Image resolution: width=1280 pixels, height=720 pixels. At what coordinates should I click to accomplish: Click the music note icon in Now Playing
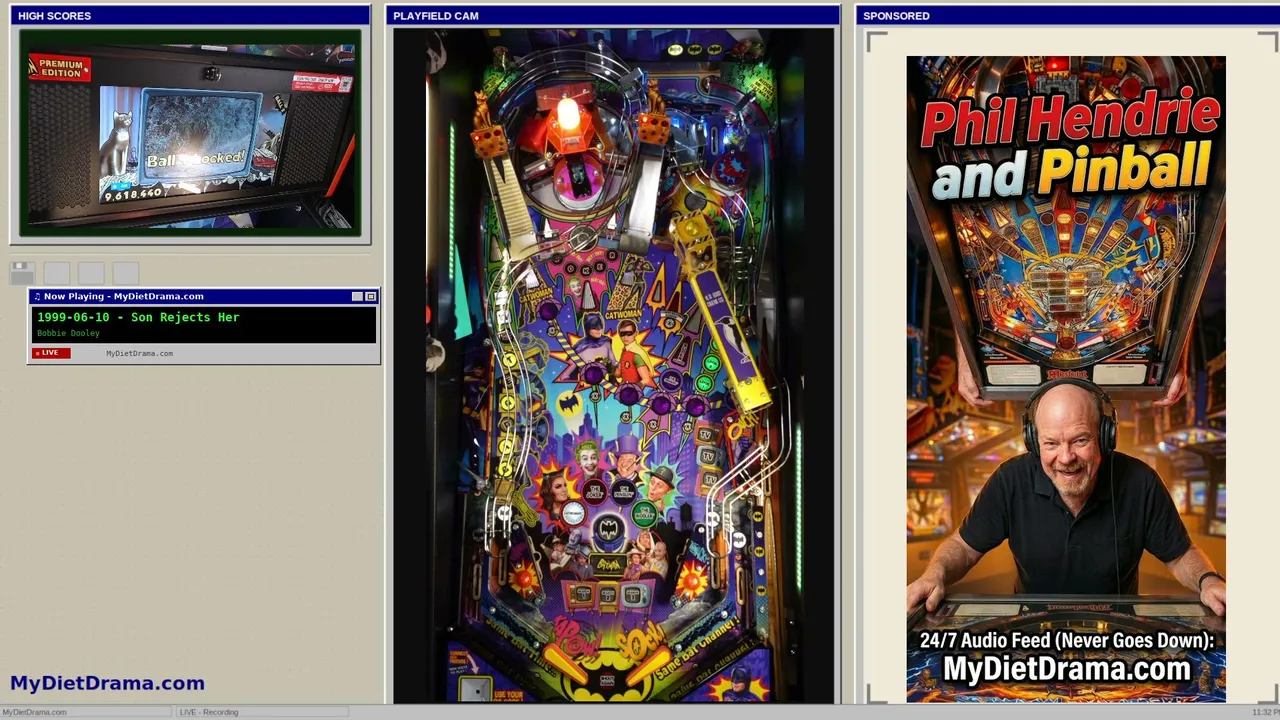click(x=37, y=297)
